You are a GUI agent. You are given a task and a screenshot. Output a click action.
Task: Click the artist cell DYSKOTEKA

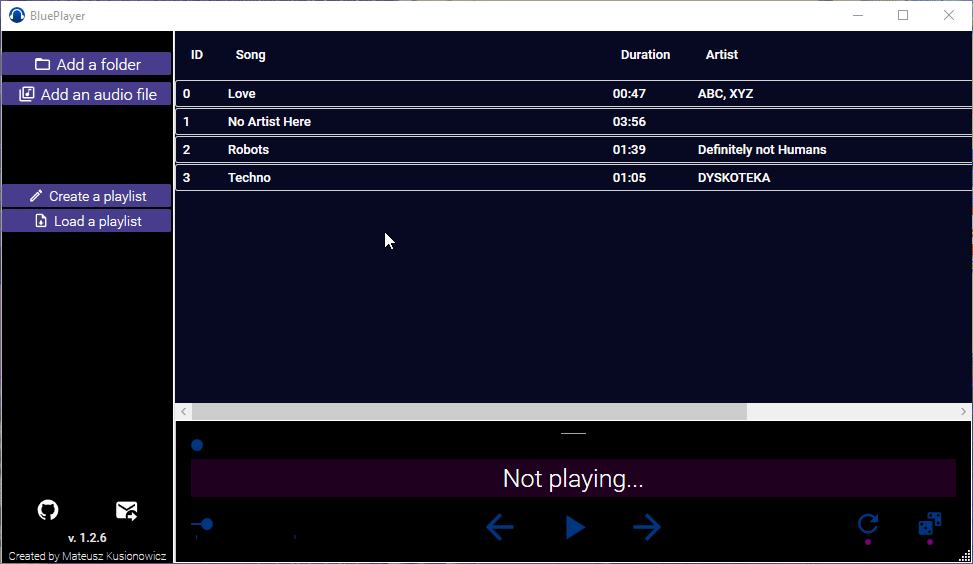(x=734, y=177)
